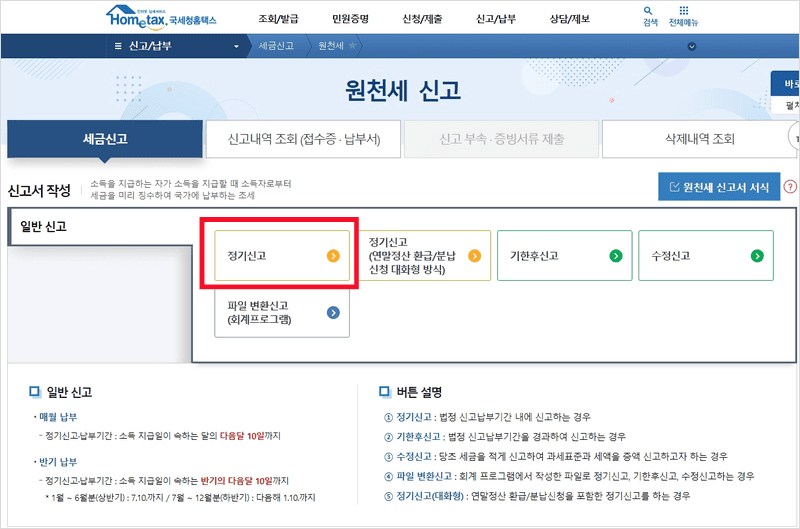Click the orange arrow on 연말정산 환급/분납 card
Screen dimensions: 800x529
[x=474, y=256]
